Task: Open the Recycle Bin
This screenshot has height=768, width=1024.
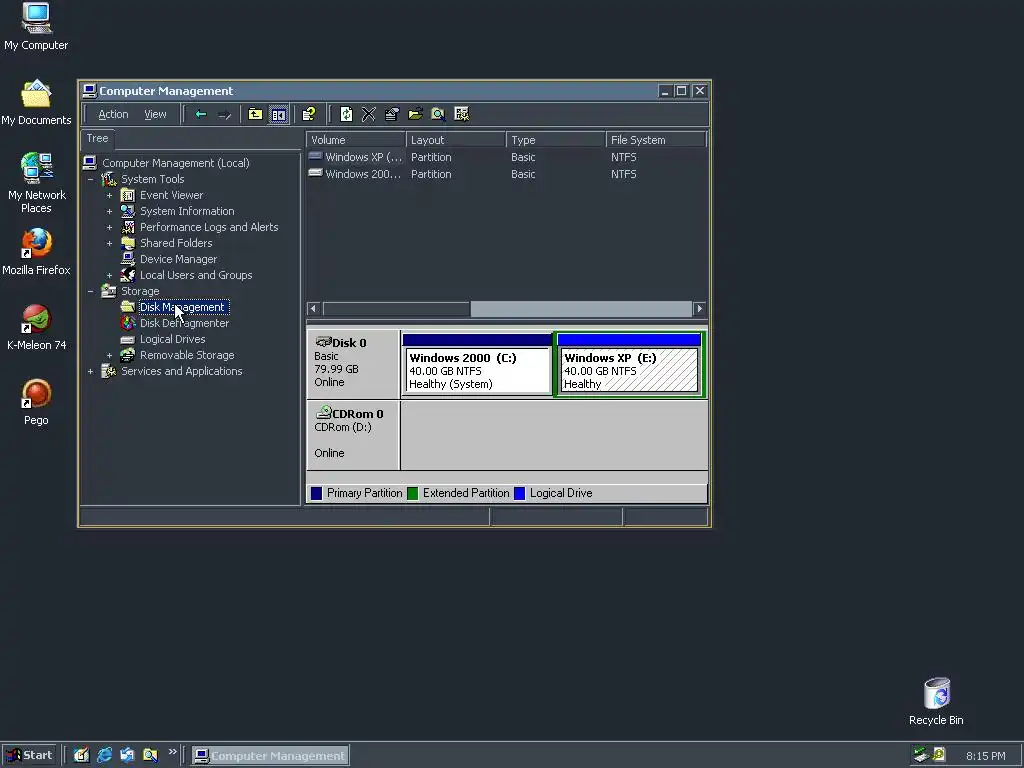Action: coord(936,701)
